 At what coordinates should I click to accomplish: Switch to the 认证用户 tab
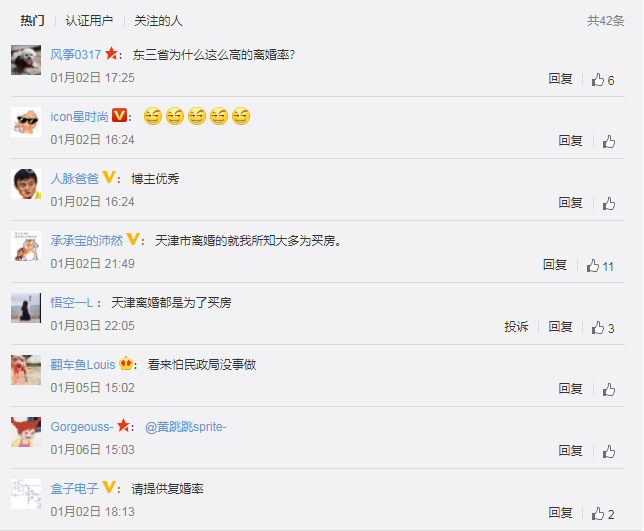[89, 21]
